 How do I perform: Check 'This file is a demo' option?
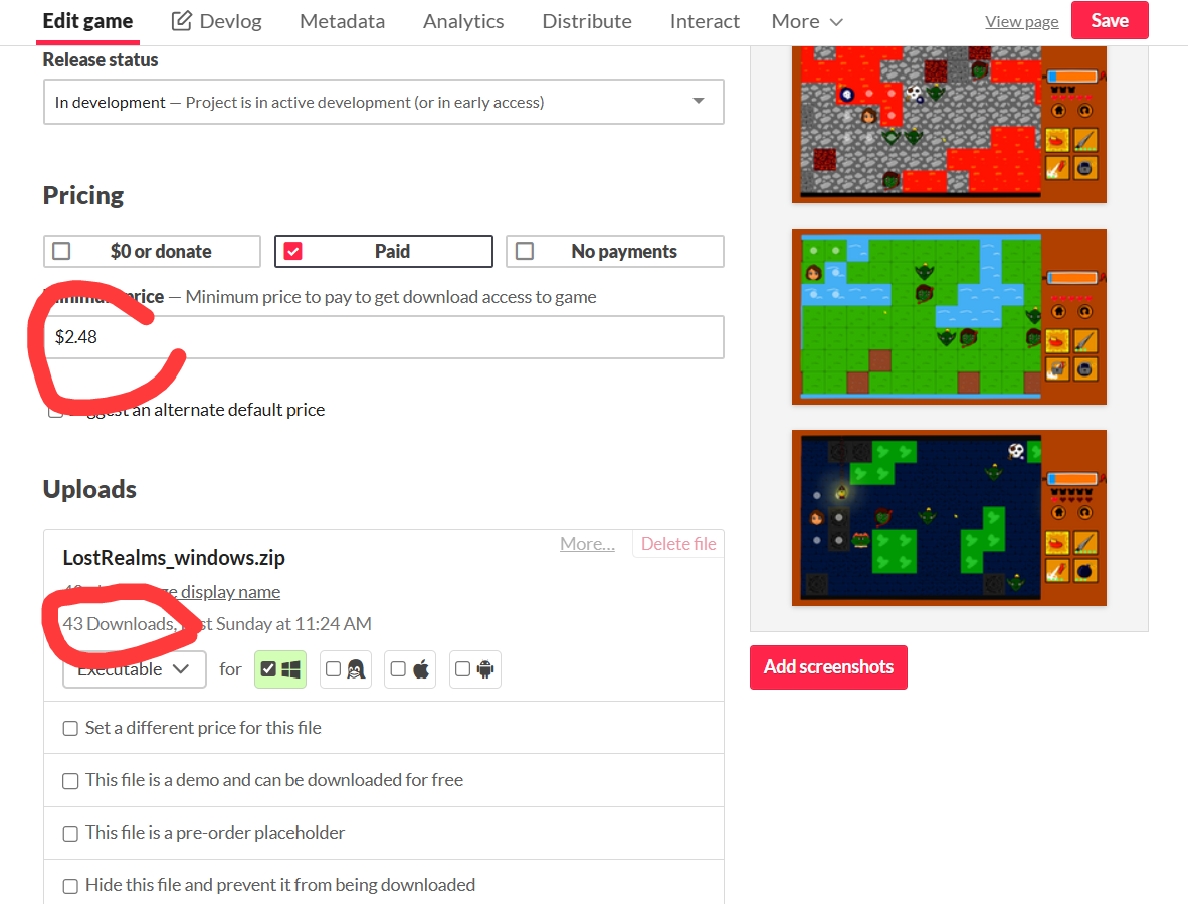[70, 781]
